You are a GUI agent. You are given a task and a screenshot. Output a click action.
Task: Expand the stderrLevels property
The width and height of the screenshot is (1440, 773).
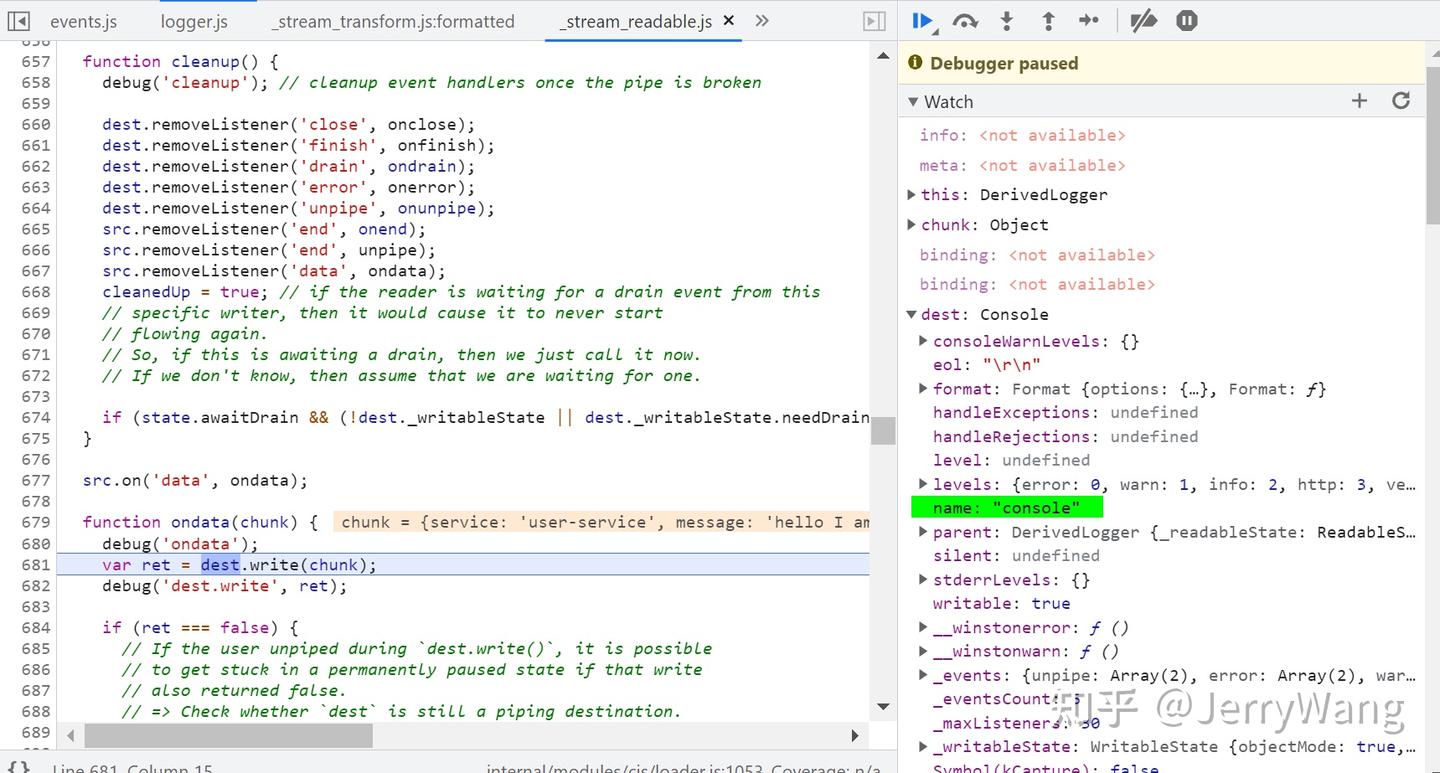point(924,580)
